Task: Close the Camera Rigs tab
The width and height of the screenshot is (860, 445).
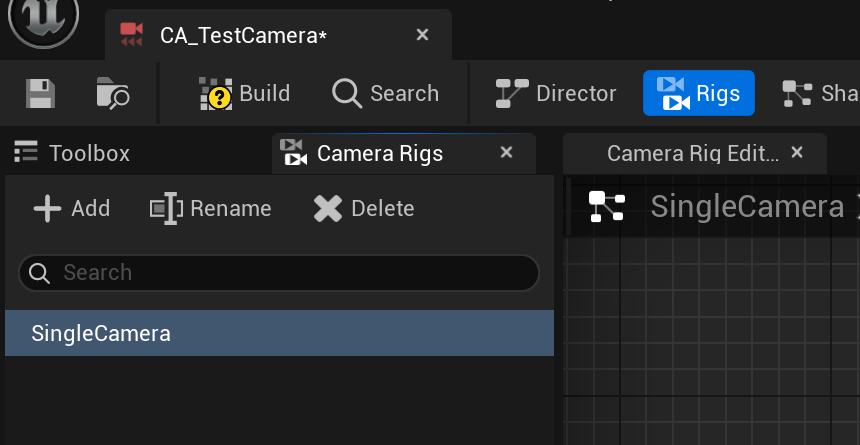Action: pyautogui.click(x=506, y=152)
